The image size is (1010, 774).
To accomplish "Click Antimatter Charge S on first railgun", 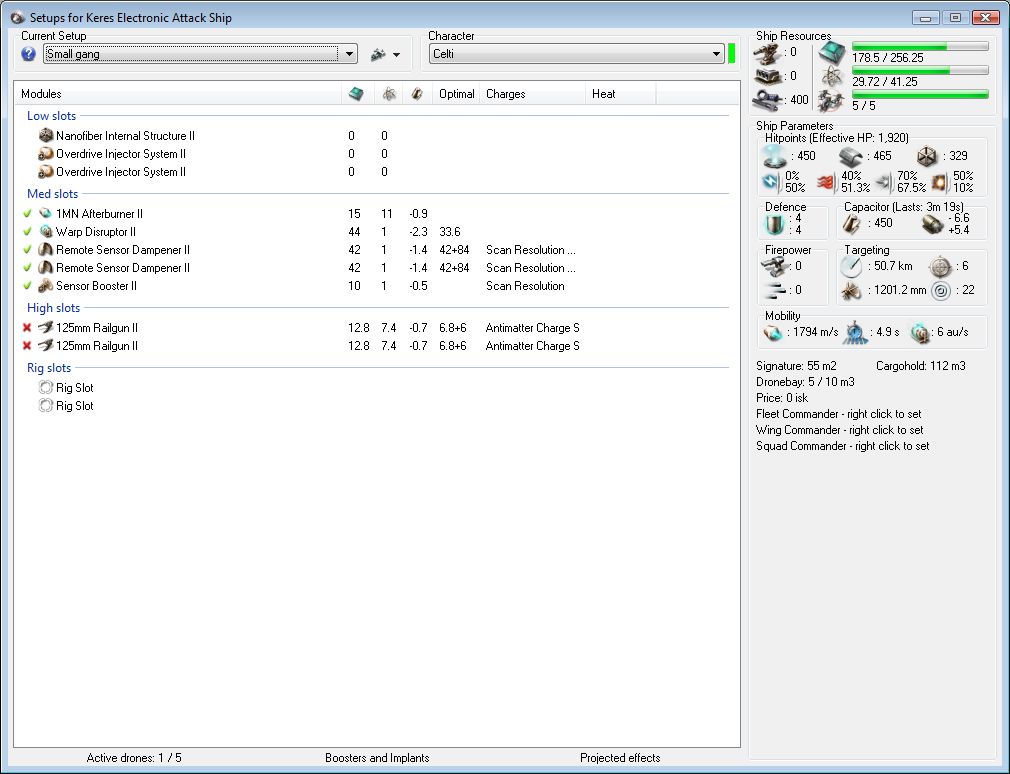I will pyautogui.click(x=533, y=328).
